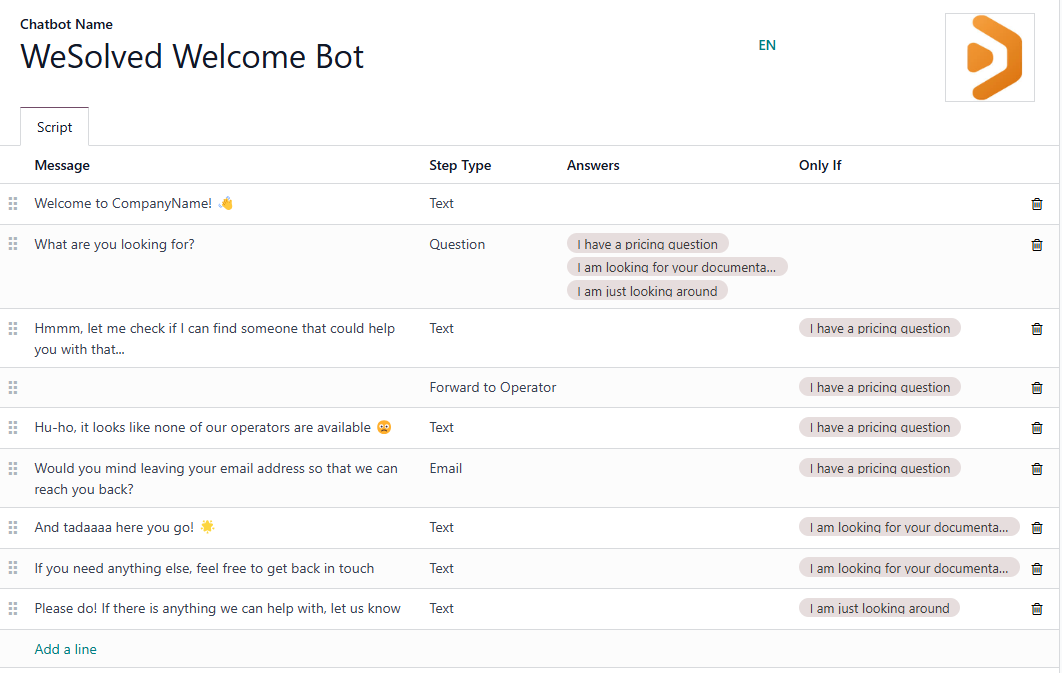Click the 'I am just looking around' answer tag
This screenshot has height=673, width=1062.
pyautogui.click(x=647, y=291)
